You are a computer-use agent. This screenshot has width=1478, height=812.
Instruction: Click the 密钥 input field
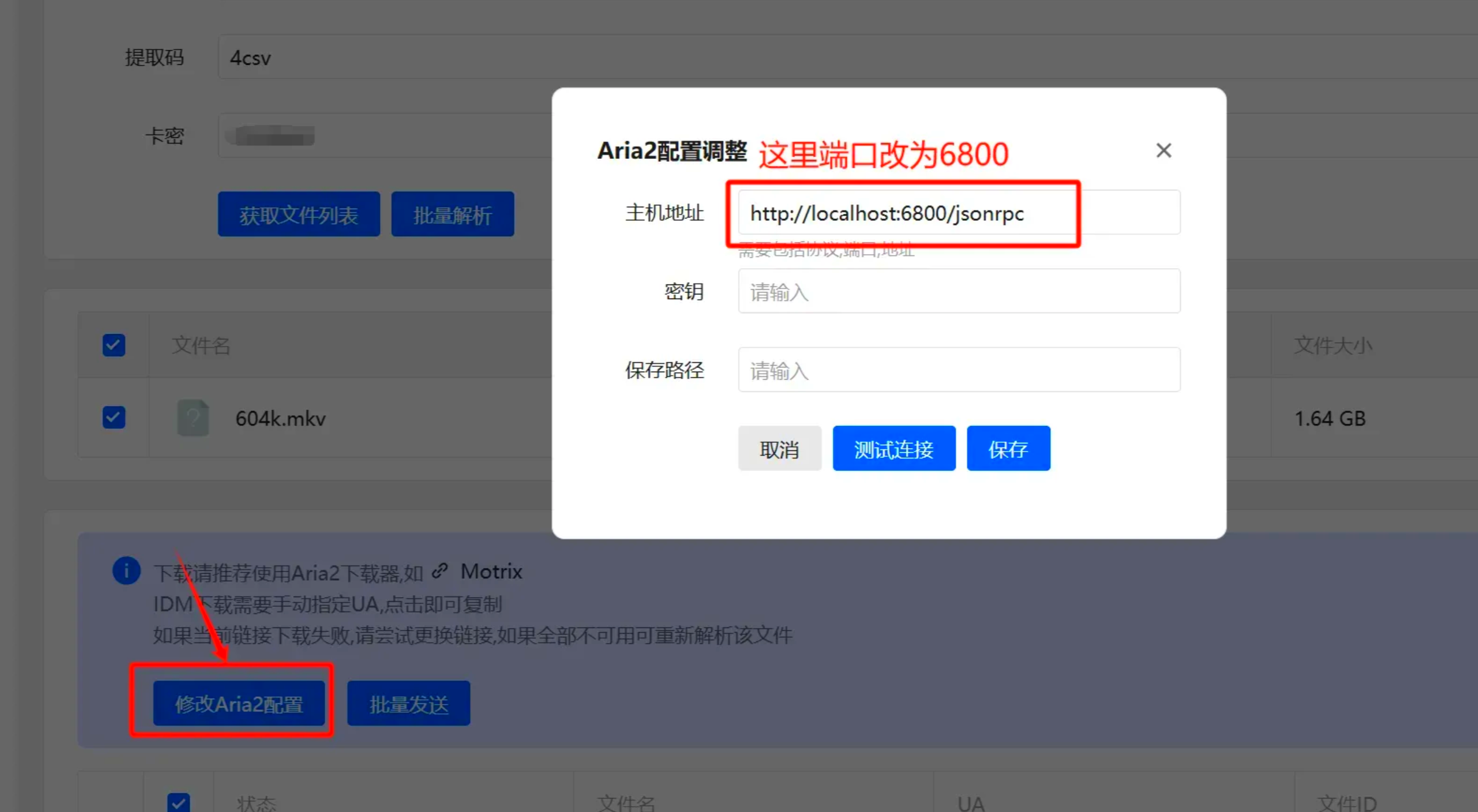(x=959, y=291)
